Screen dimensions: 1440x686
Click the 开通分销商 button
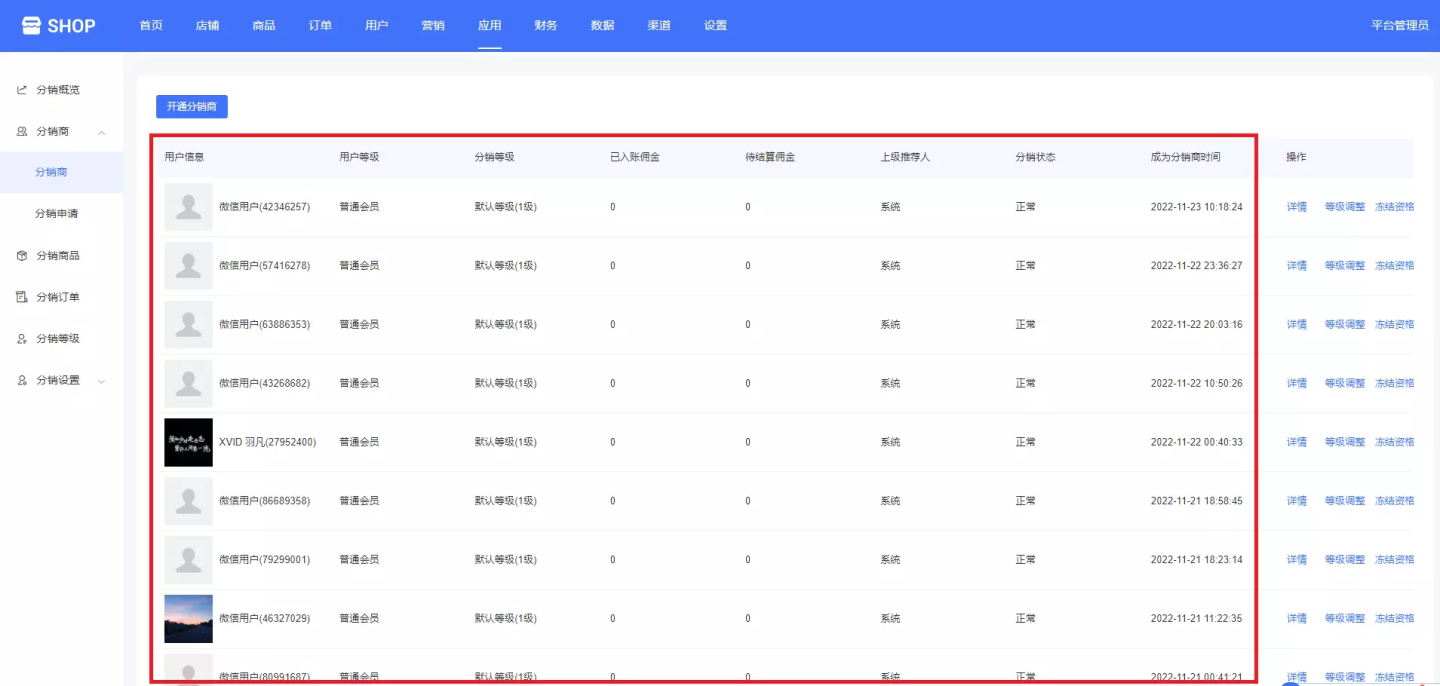192,106
